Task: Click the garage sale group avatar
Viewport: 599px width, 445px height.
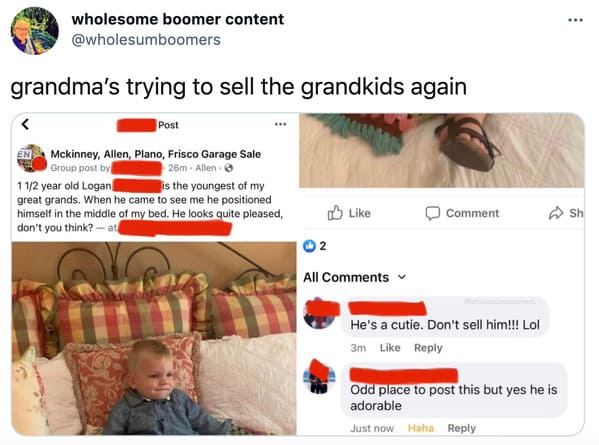Action: click(x=32, y=159)
